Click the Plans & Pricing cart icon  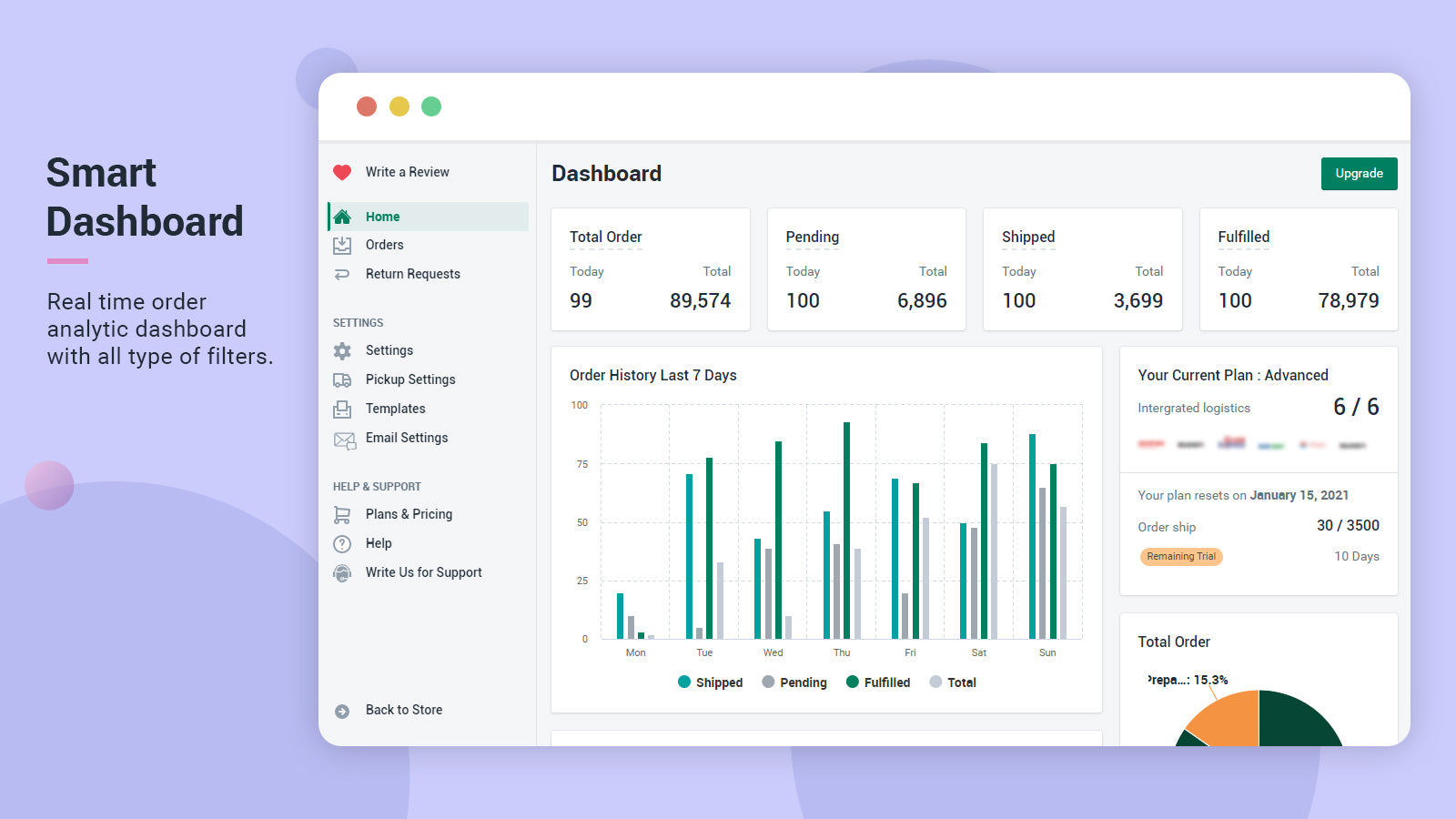pyautogui.click(x=342, y=514)
